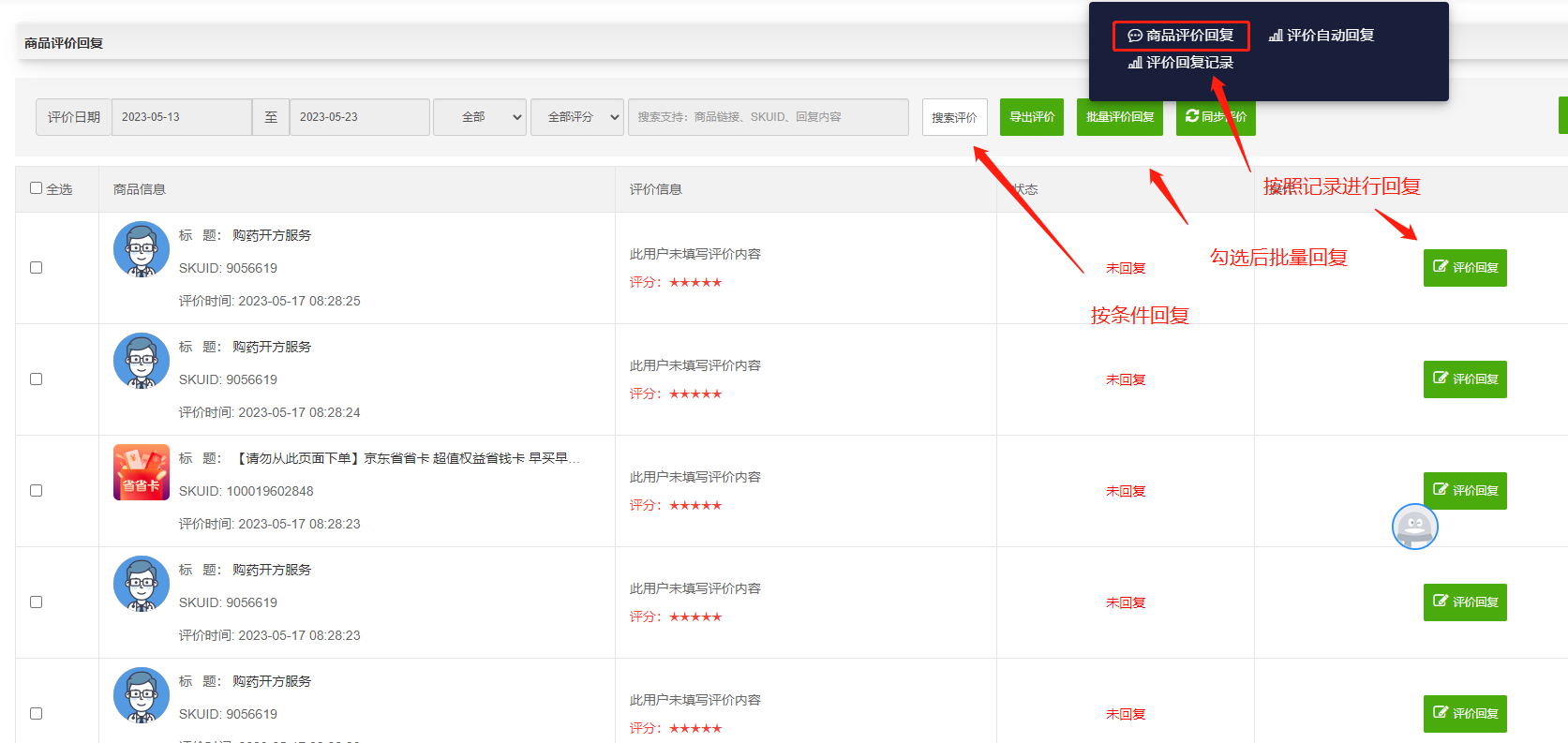Open 评价回复记录 menu item

tap(1180, 63)
